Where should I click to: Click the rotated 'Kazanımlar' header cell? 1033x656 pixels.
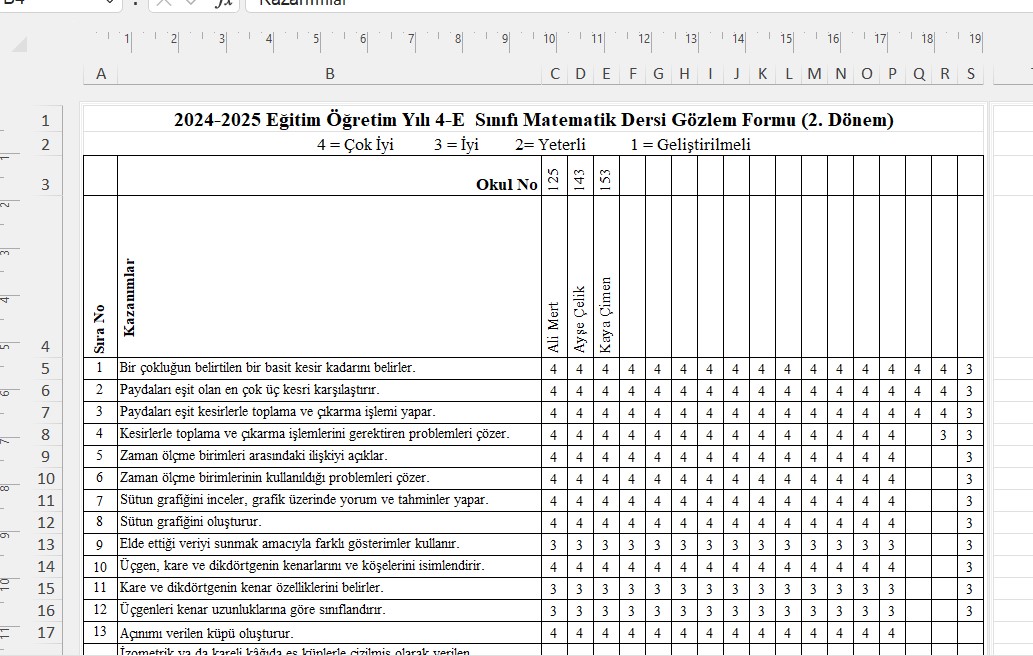point(329,277)
